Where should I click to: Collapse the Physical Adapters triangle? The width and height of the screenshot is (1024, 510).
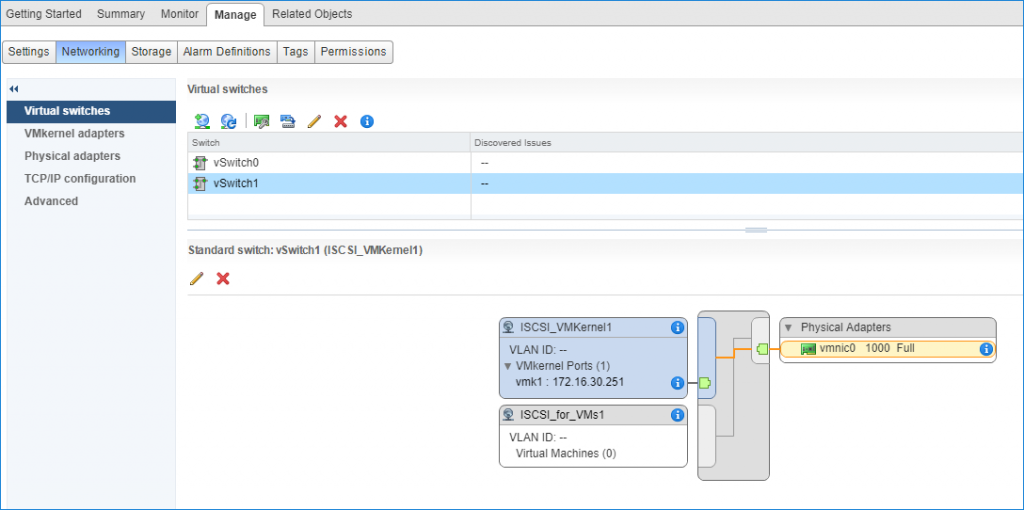point(789,327)
